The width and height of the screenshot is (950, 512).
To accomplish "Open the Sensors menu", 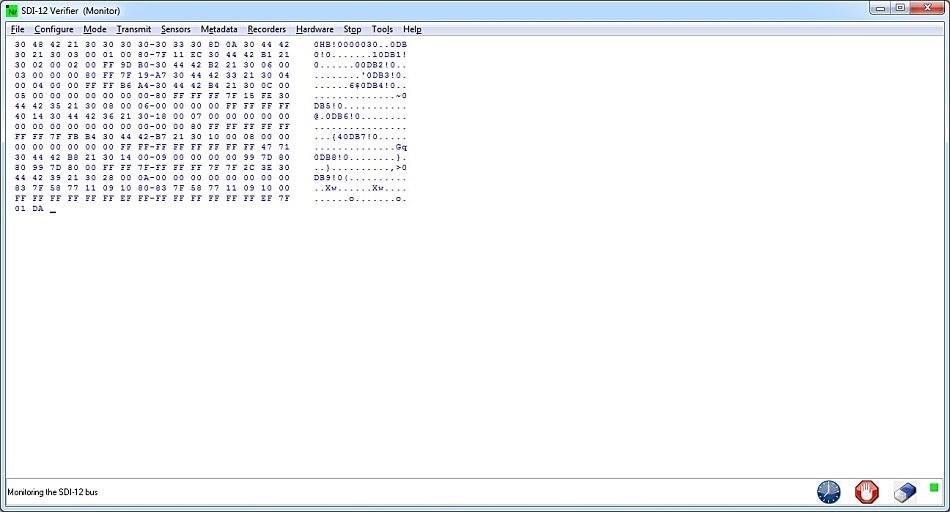I will [x=176, y=29].
